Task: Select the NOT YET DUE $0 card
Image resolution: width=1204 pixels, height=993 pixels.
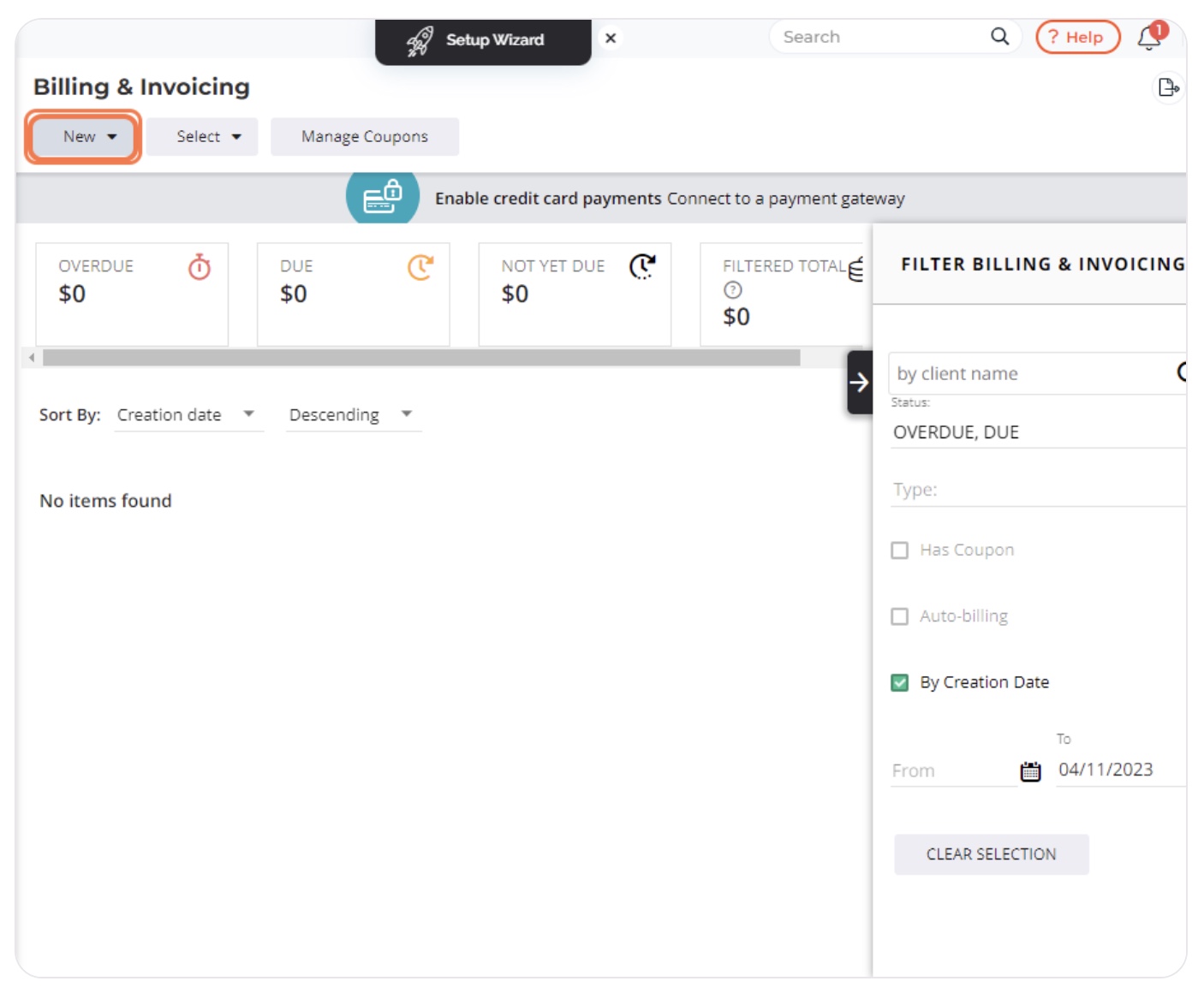Action: 575,294
